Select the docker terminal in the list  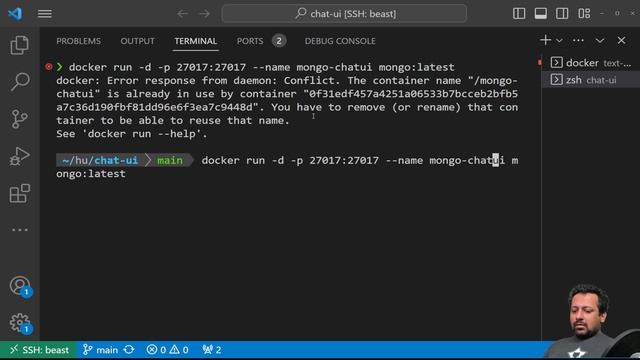[591, 63]
